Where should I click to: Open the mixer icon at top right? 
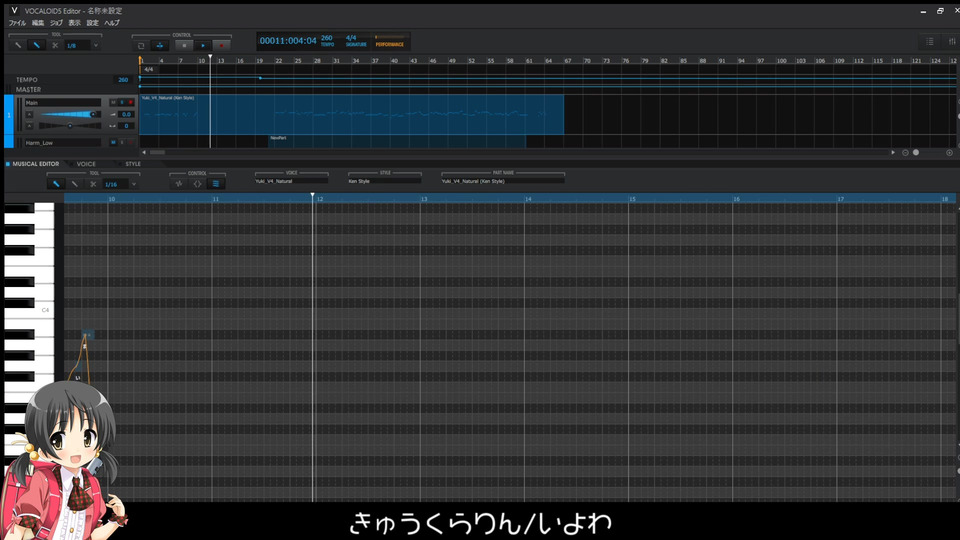951,42
